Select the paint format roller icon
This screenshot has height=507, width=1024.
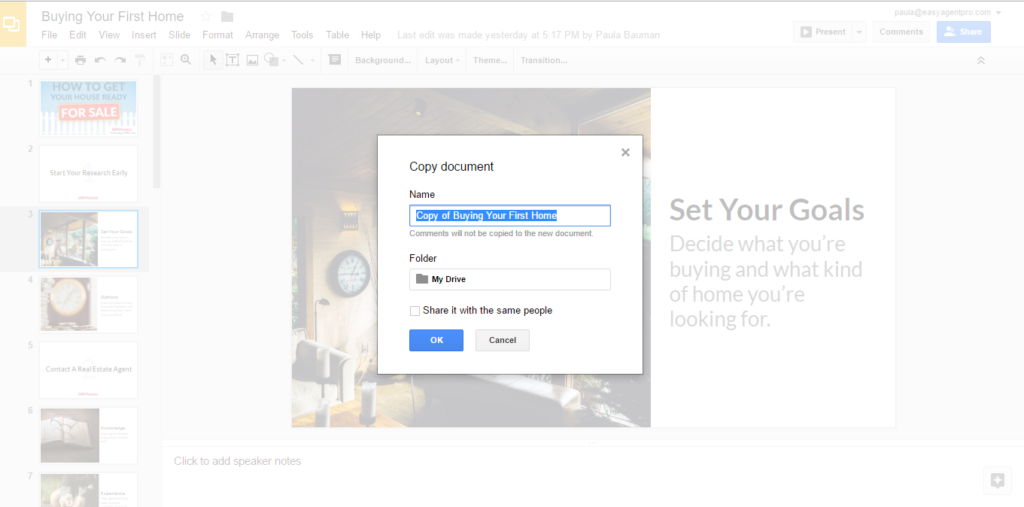[x=140, y=60]
